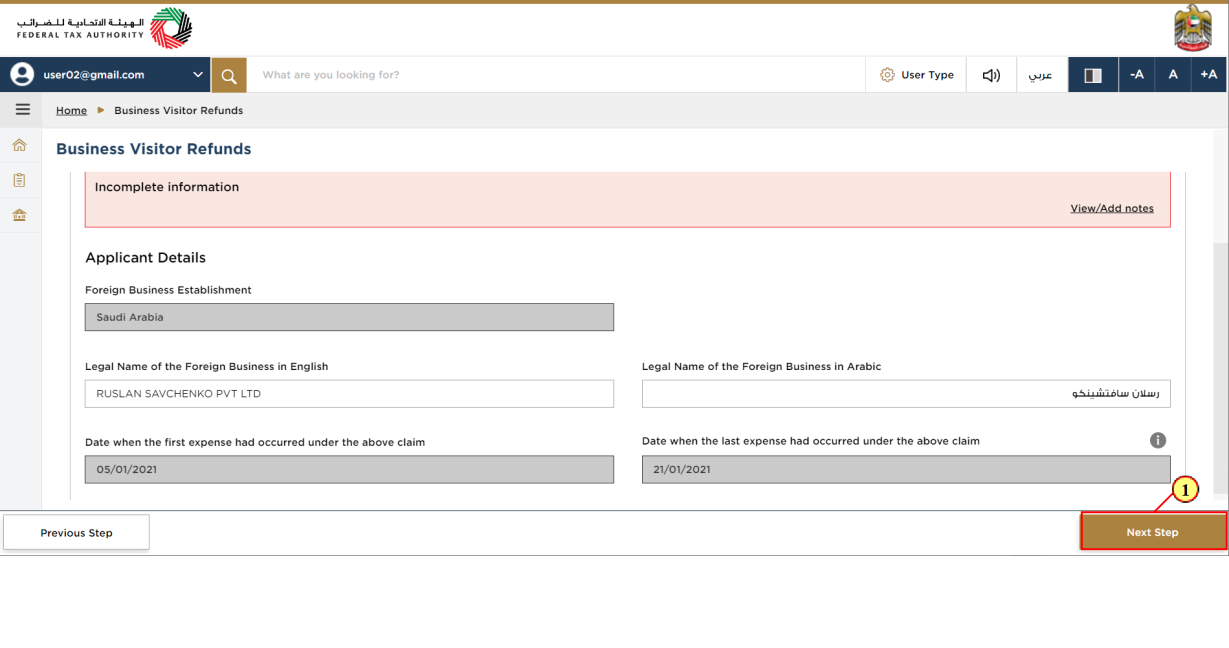1229x648 pixels.
Task: Open the user avatar icon
Action: (22, 75)
